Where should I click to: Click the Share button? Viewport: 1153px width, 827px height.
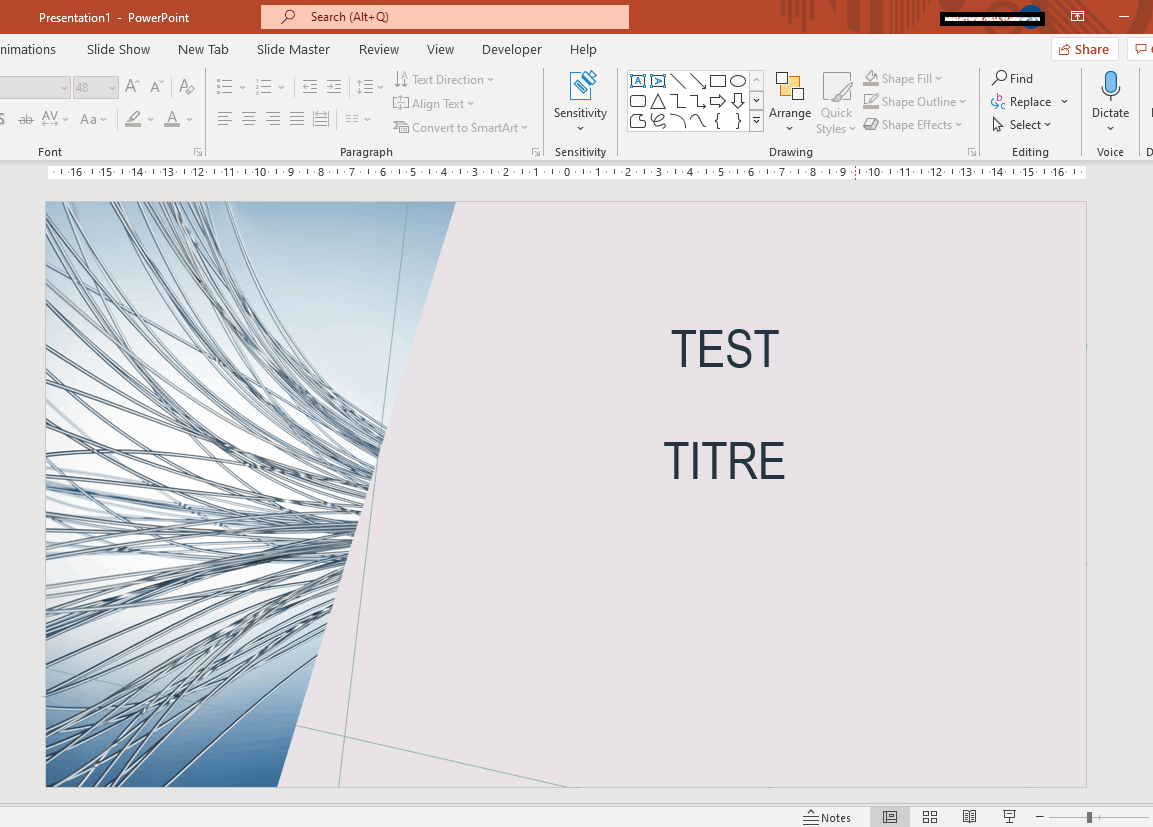coord(1083,49)
